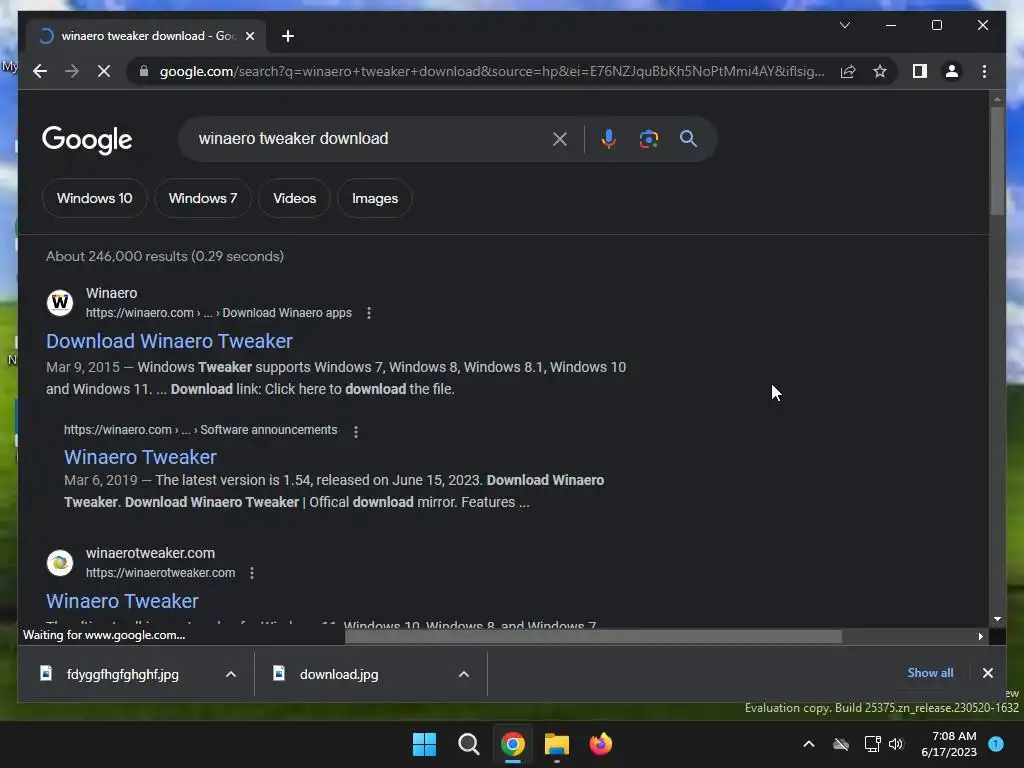Clear the Google search box
The width and height of the screenshot is (1024, 768).
560,138
